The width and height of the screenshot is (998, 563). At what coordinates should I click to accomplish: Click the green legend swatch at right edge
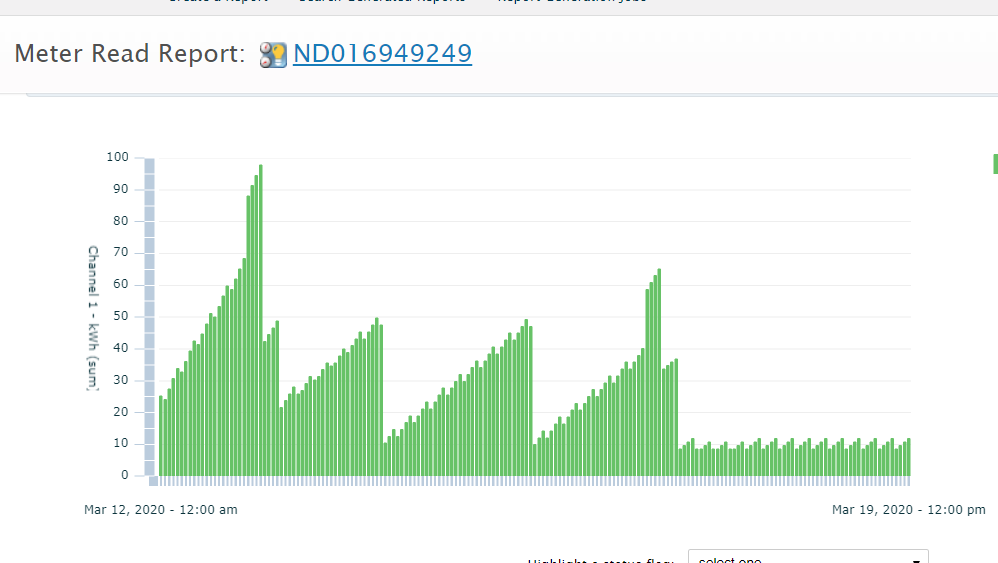click(995, 164)
